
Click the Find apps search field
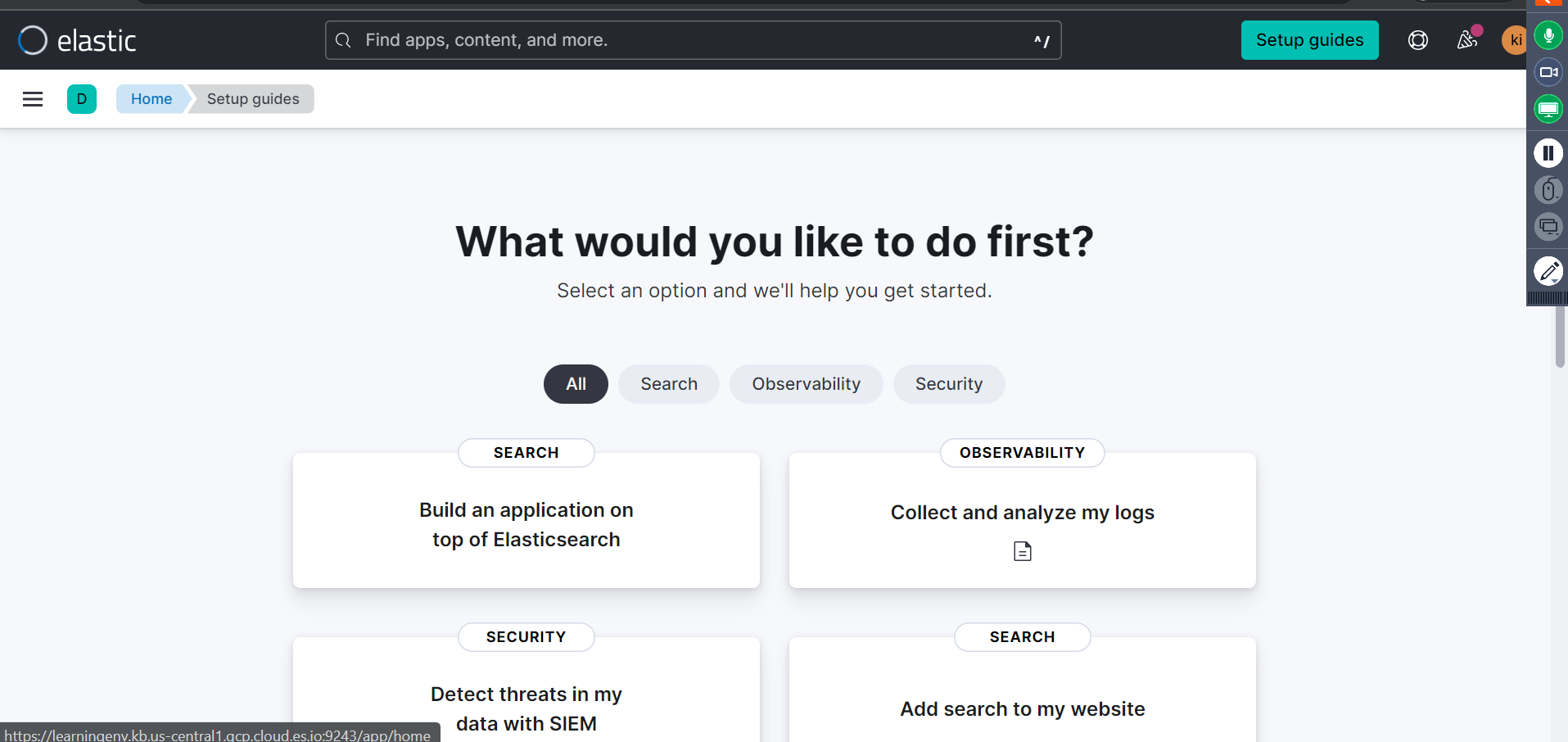pos(692,40)
